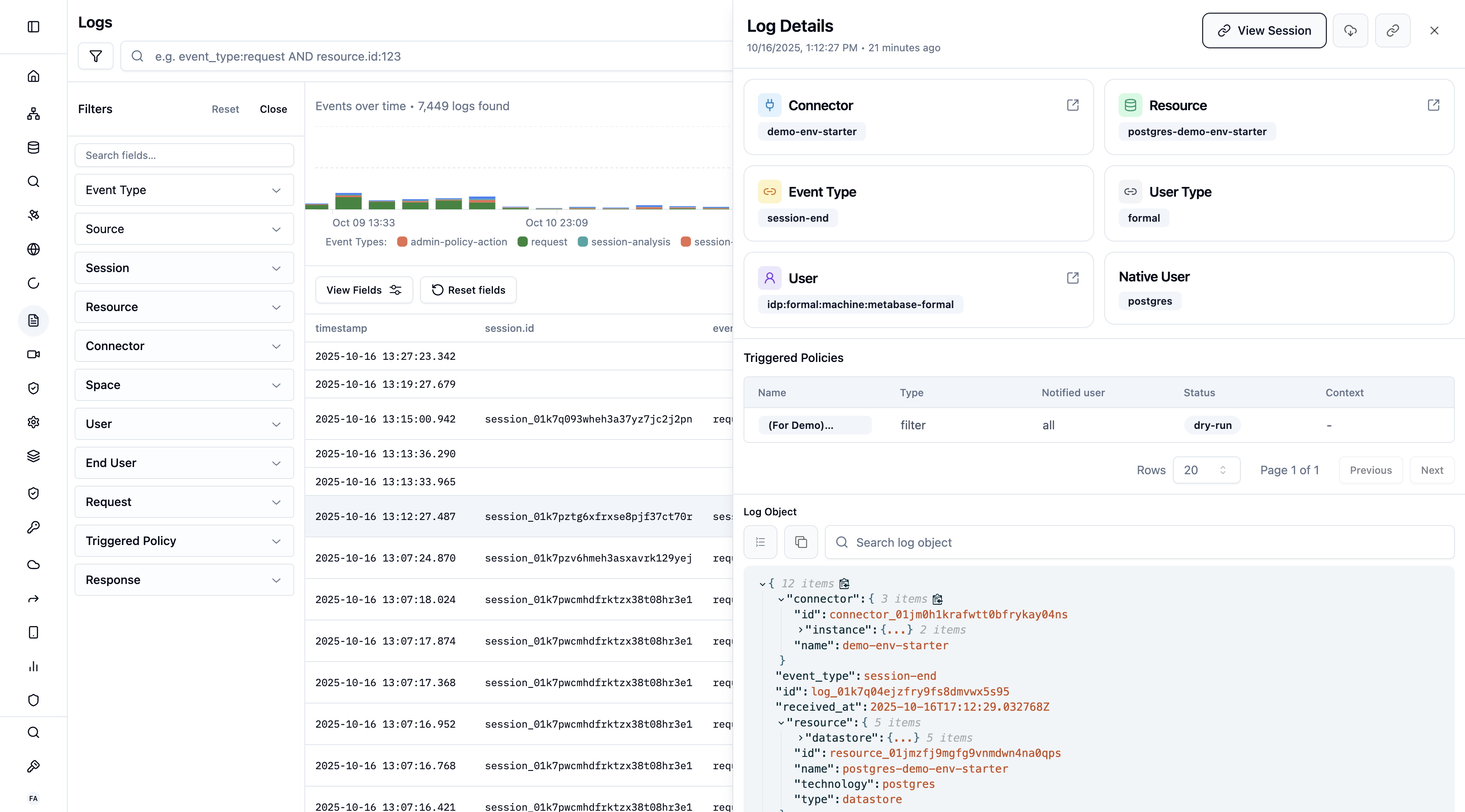
Task: Click the View Session button
Action: tap(1264, 31)
